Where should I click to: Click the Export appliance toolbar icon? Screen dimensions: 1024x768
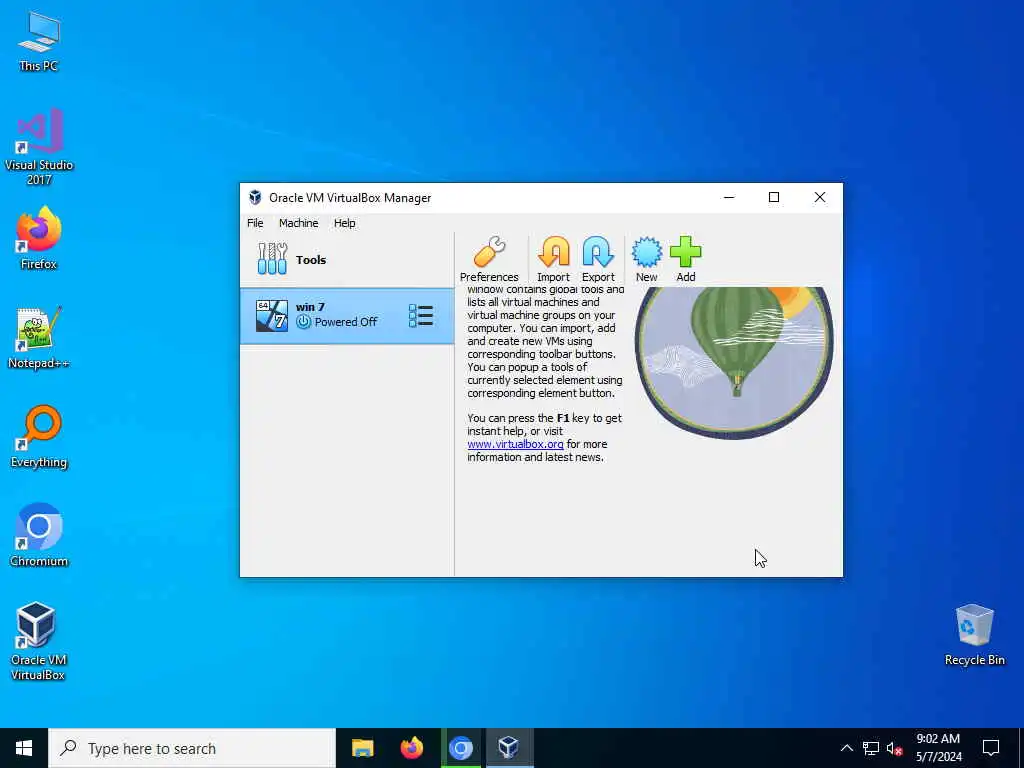point(598,259)
